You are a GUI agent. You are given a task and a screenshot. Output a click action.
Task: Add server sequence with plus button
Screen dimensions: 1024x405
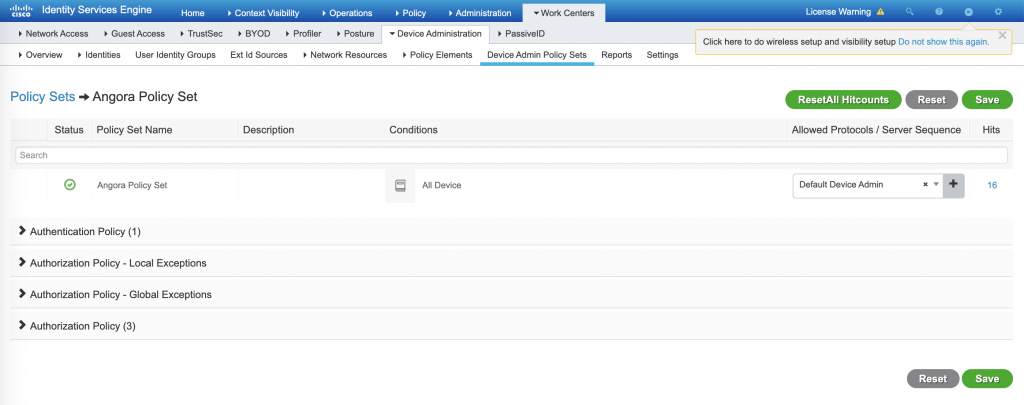[x=953, y=184]
